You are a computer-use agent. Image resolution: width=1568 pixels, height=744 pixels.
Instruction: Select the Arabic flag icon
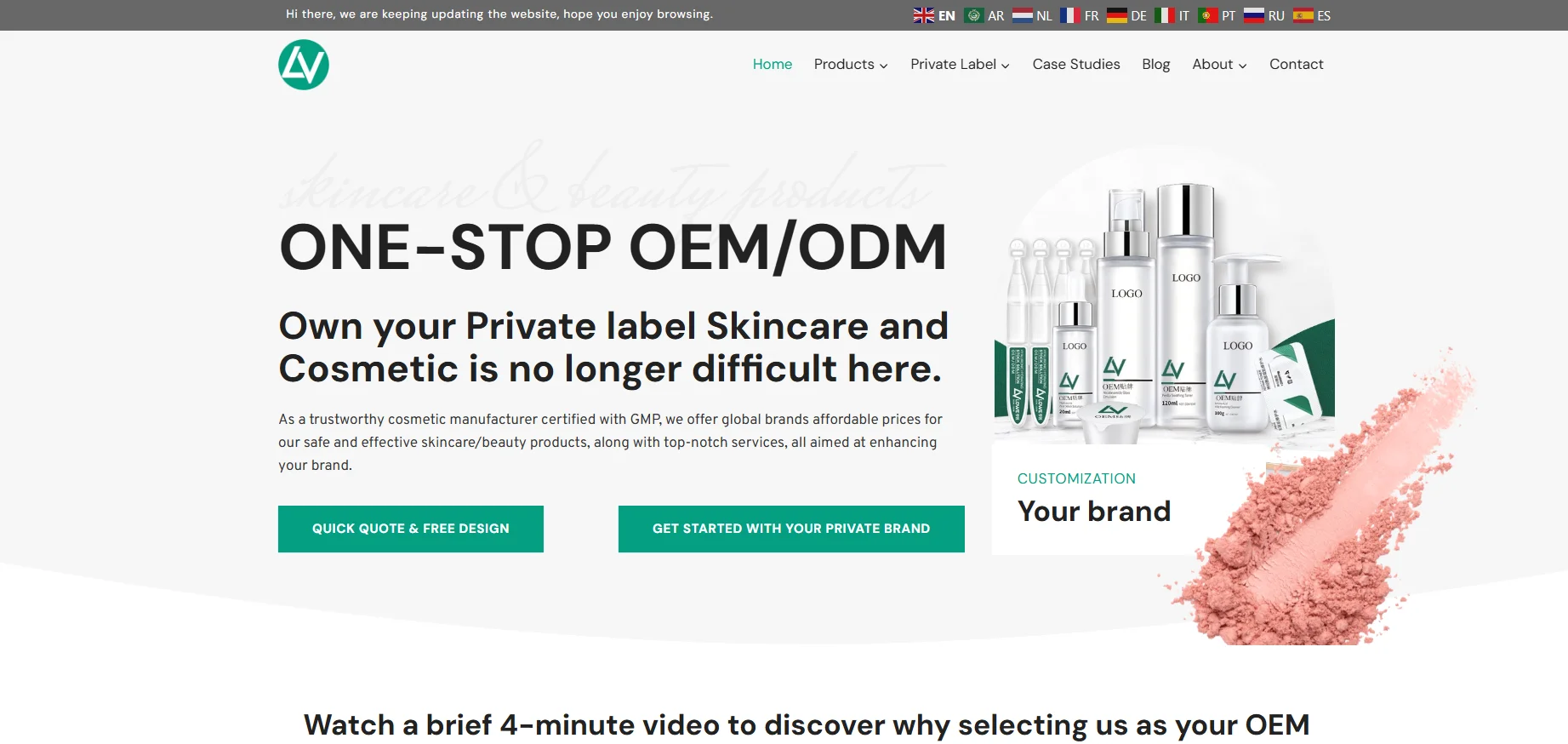tap(974, 15)
